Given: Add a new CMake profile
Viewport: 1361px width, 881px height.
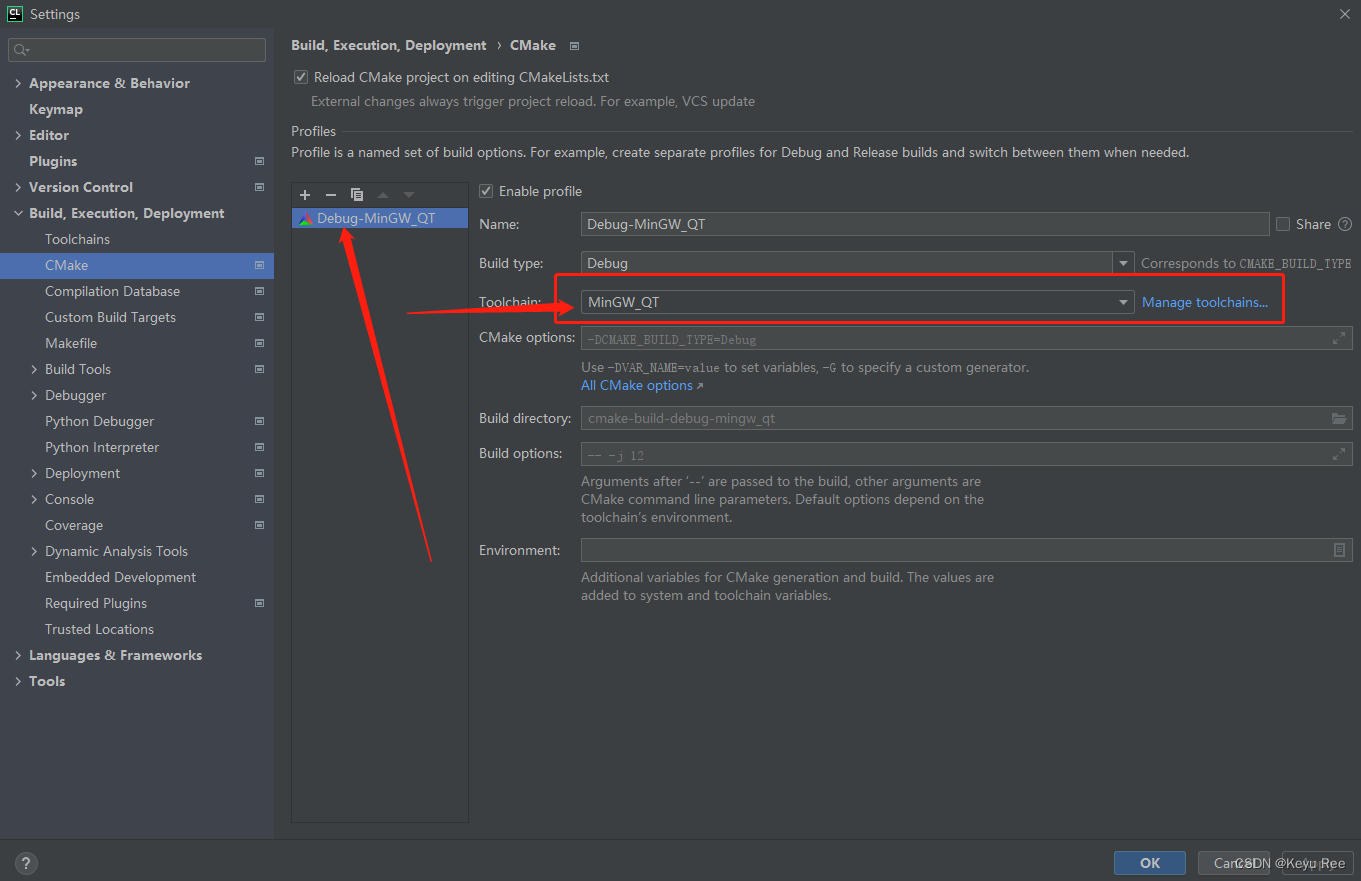Looking at the screenshot, I should 305,195.
